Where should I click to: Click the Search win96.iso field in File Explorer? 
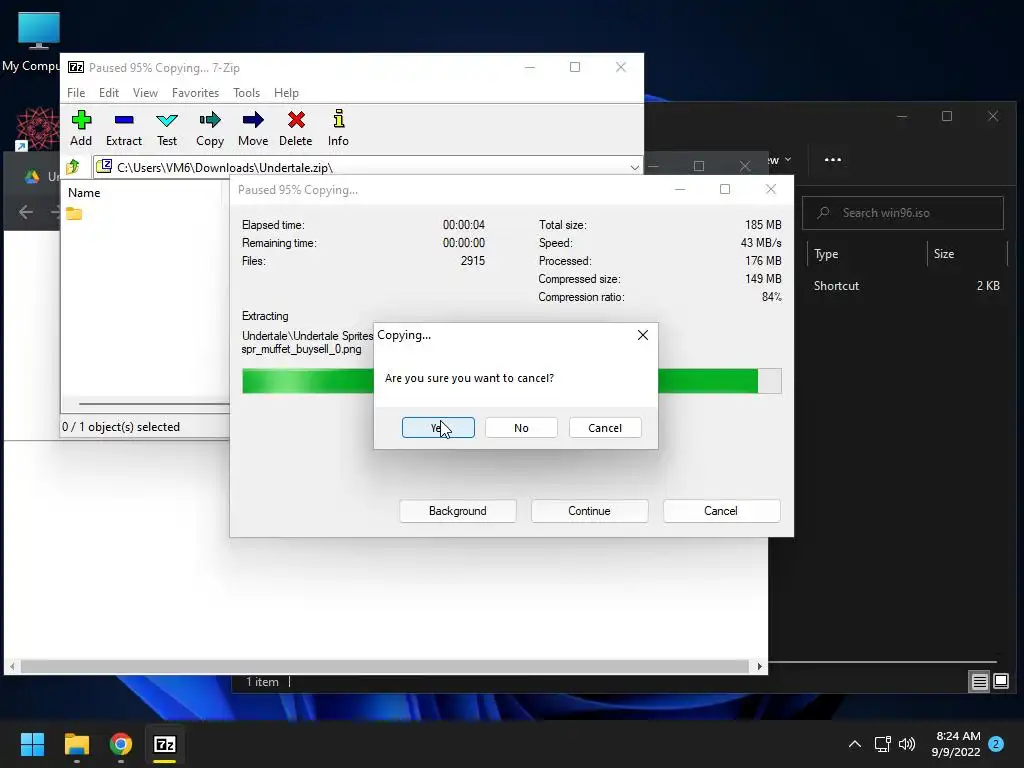point(903,213)
